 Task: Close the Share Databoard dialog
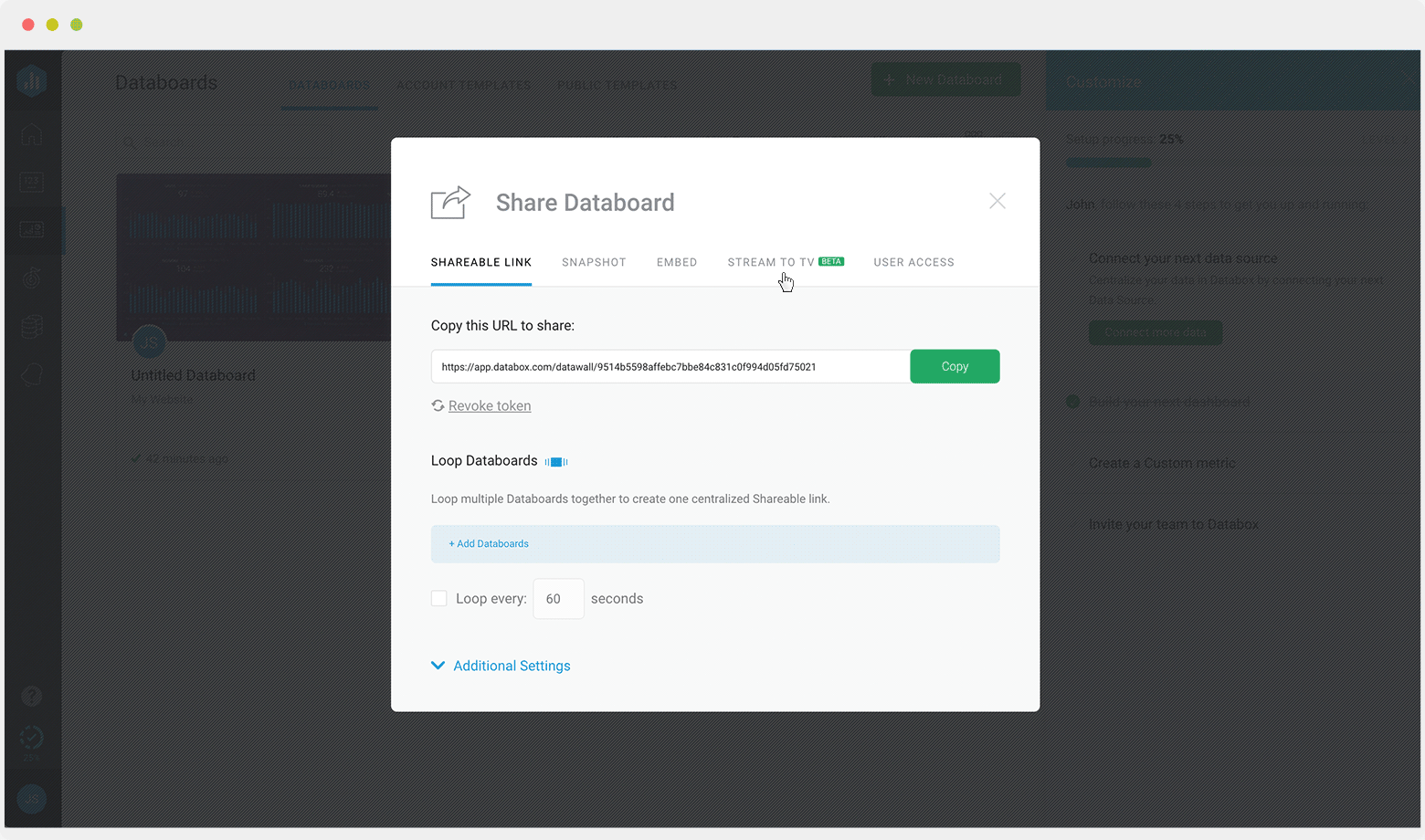click(x=997, y=201)
